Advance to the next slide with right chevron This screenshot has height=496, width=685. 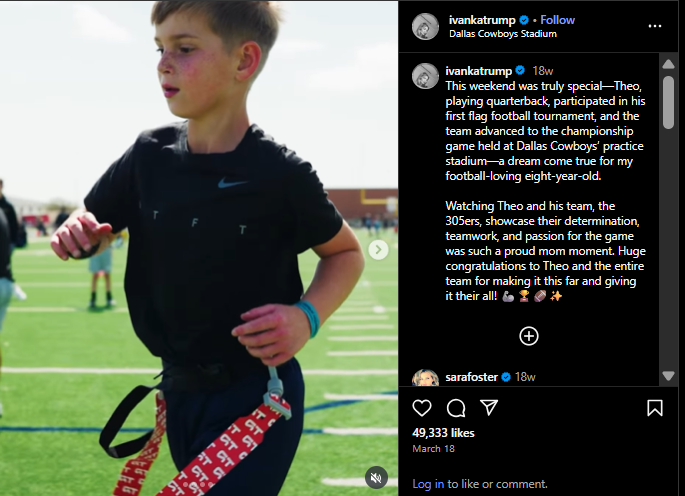pyautogui.click(x=378, y=250)
